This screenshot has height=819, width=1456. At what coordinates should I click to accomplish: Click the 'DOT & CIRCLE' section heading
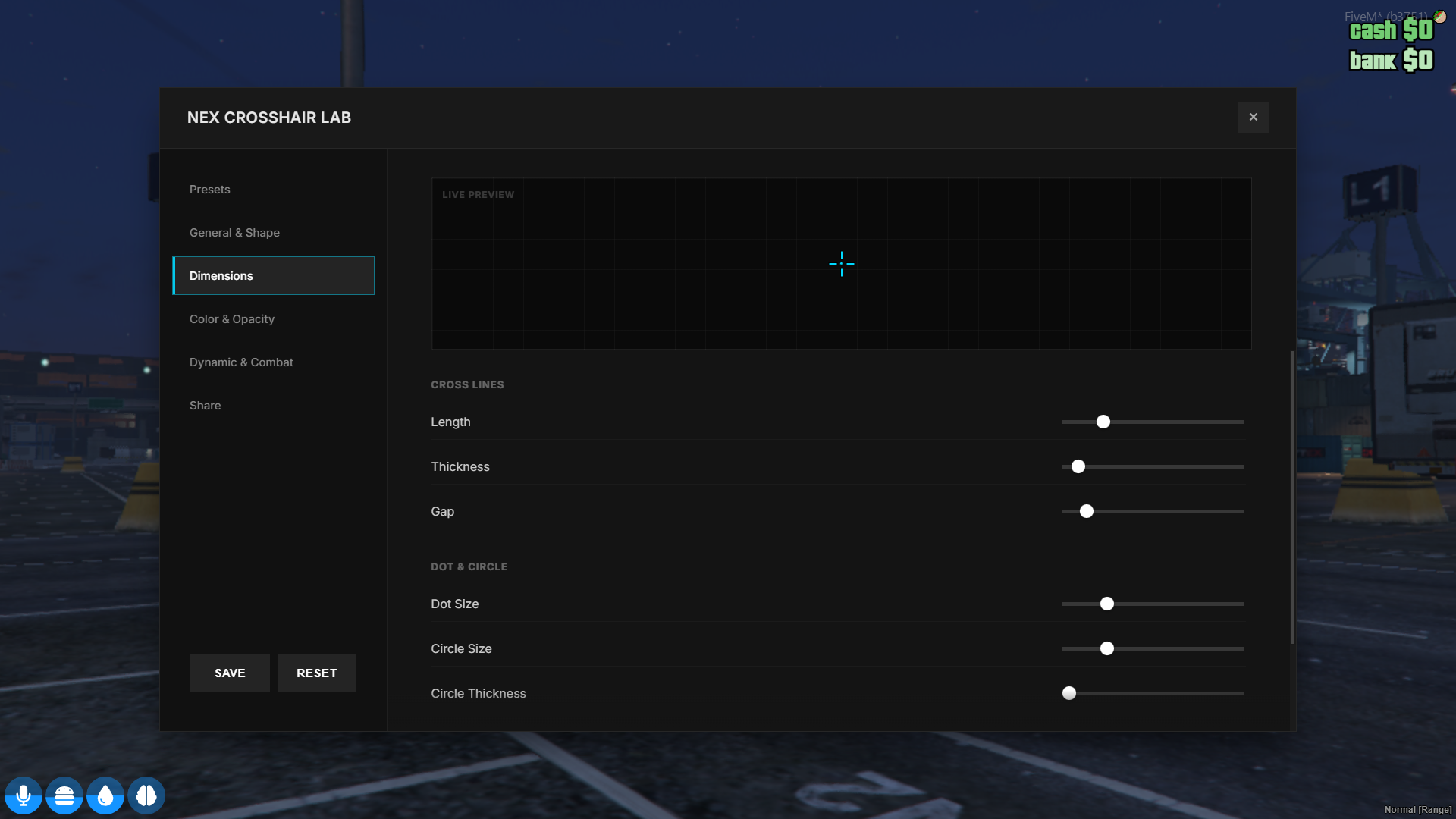coord(469,566)
